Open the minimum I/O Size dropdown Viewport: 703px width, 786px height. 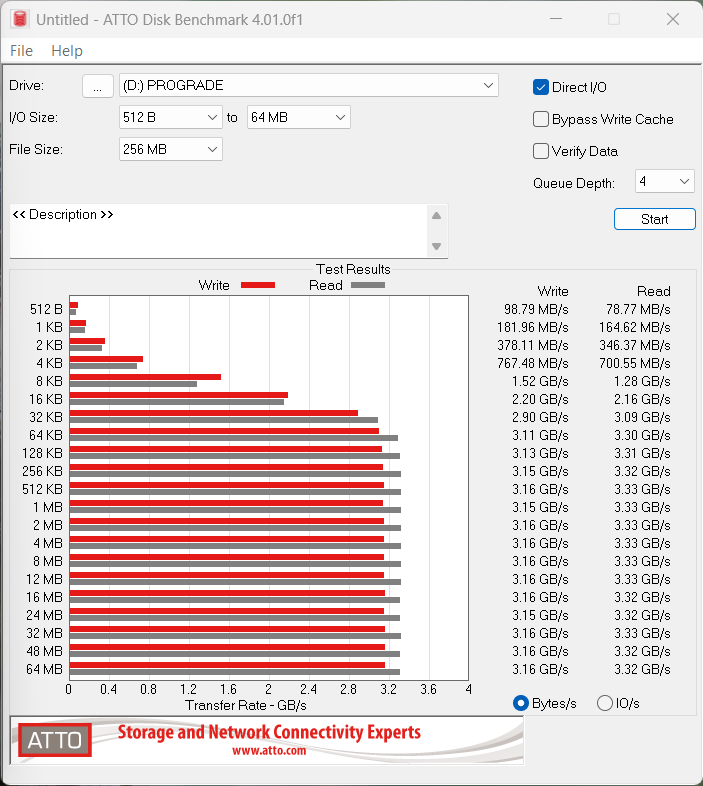click(x=212, y=117)
